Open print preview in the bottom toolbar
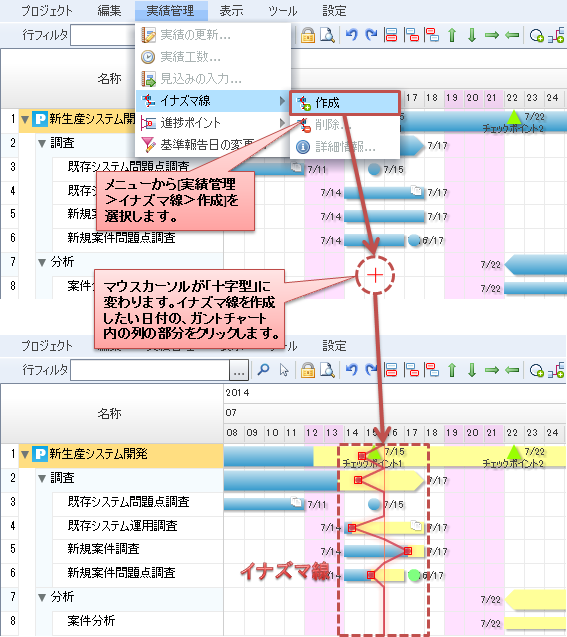567x637 pixels. click(327, 370)
